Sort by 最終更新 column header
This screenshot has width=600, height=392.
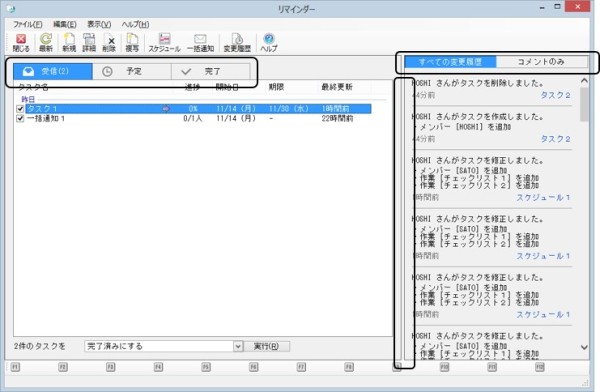[337, 87]
